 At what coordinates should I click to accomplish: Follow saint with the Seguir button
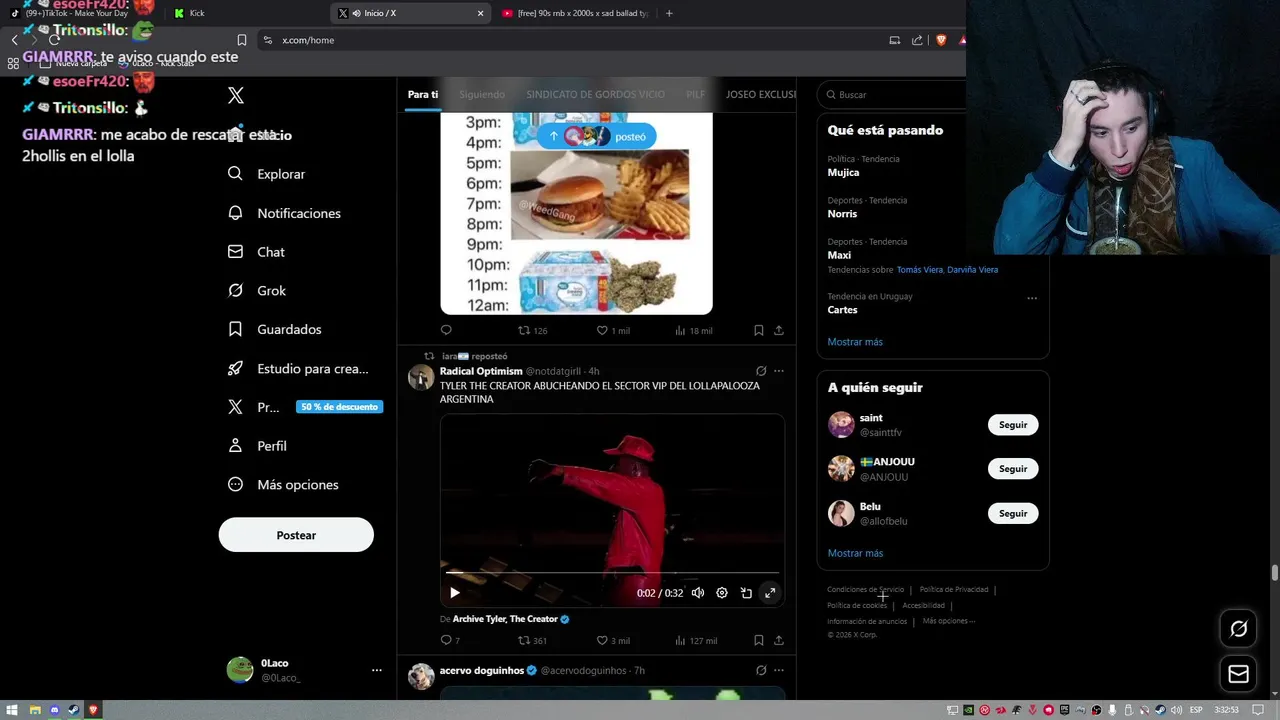(1013, 425)
